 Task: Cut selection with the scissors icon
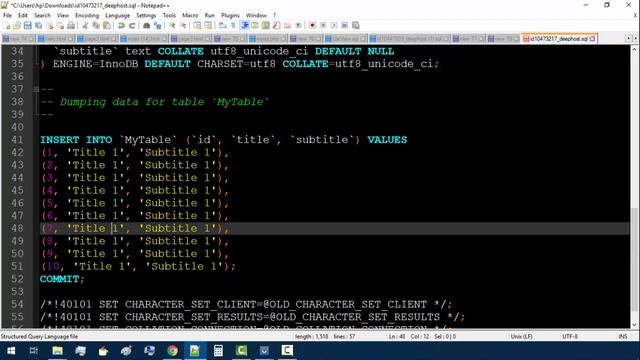85,25
